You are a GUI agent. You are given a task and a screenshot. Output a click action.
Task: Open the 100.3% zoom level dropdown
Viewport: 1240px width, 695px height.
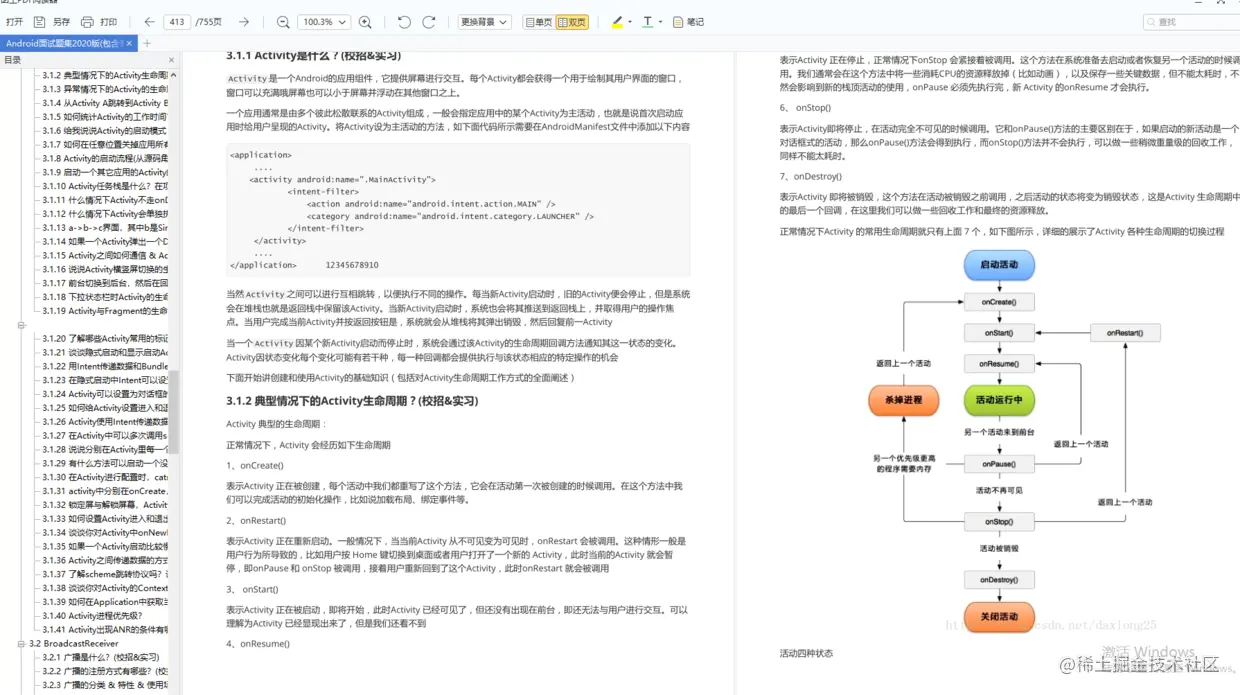[323, 22]
